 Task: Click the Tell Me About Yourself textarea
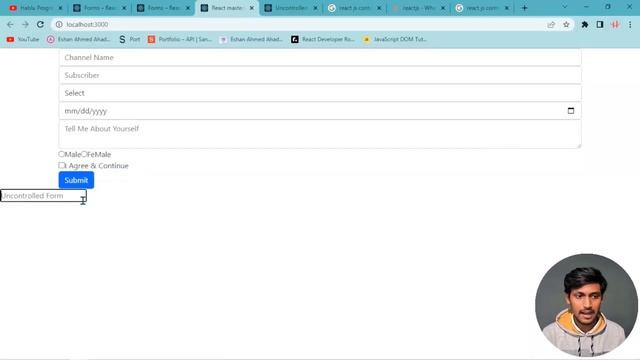320,134
